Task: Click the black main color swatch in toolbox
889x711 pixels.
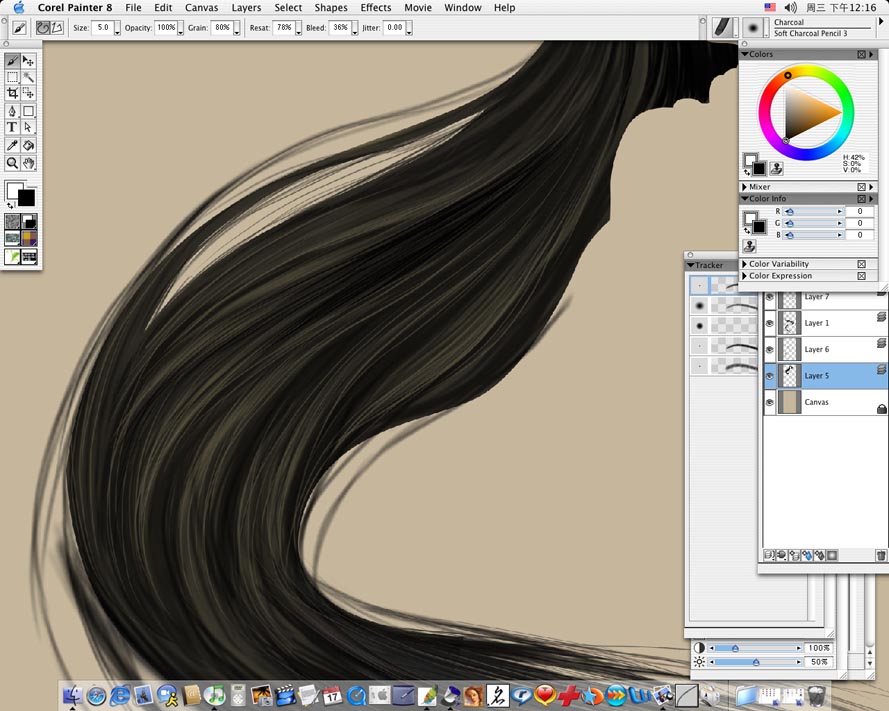Action: (27, 198)
